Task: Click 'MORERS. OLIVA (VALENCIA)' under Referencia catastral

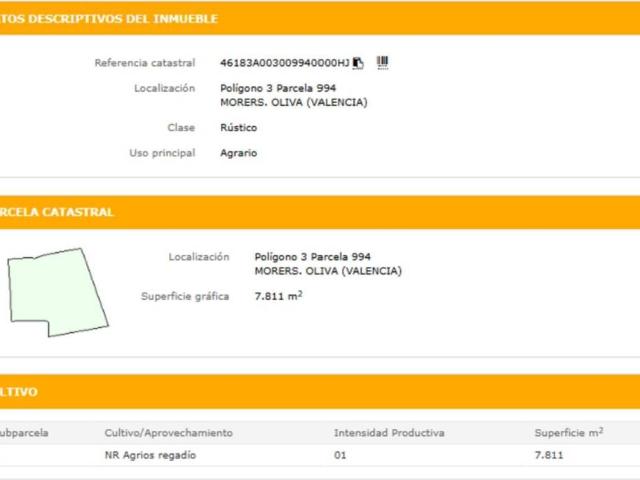Action: [x=293, y=102]
